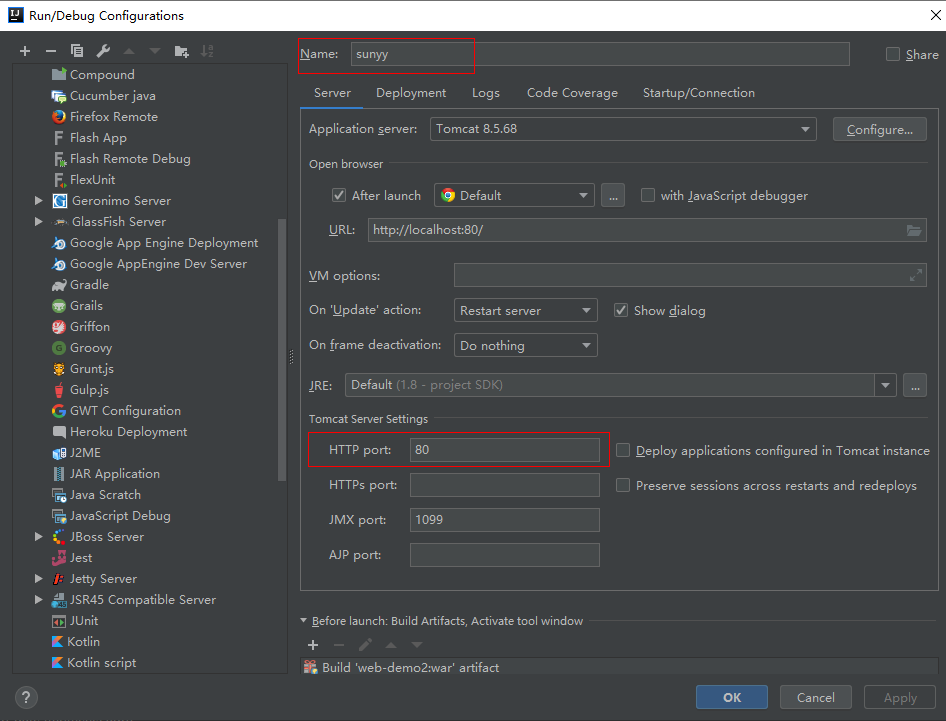The image size is (946, 721).
Task: Open the wrench Edit Defaults icon
Action: pos(103,51)
